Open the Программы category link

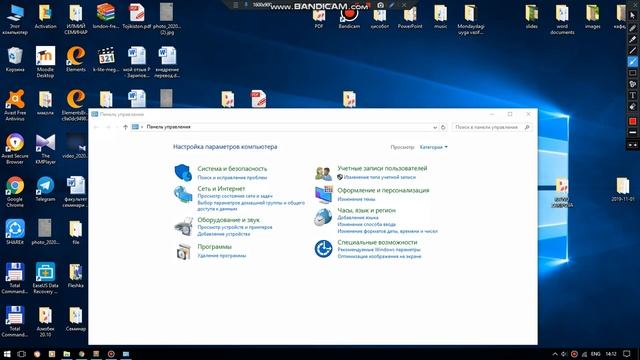pos(214,247)
